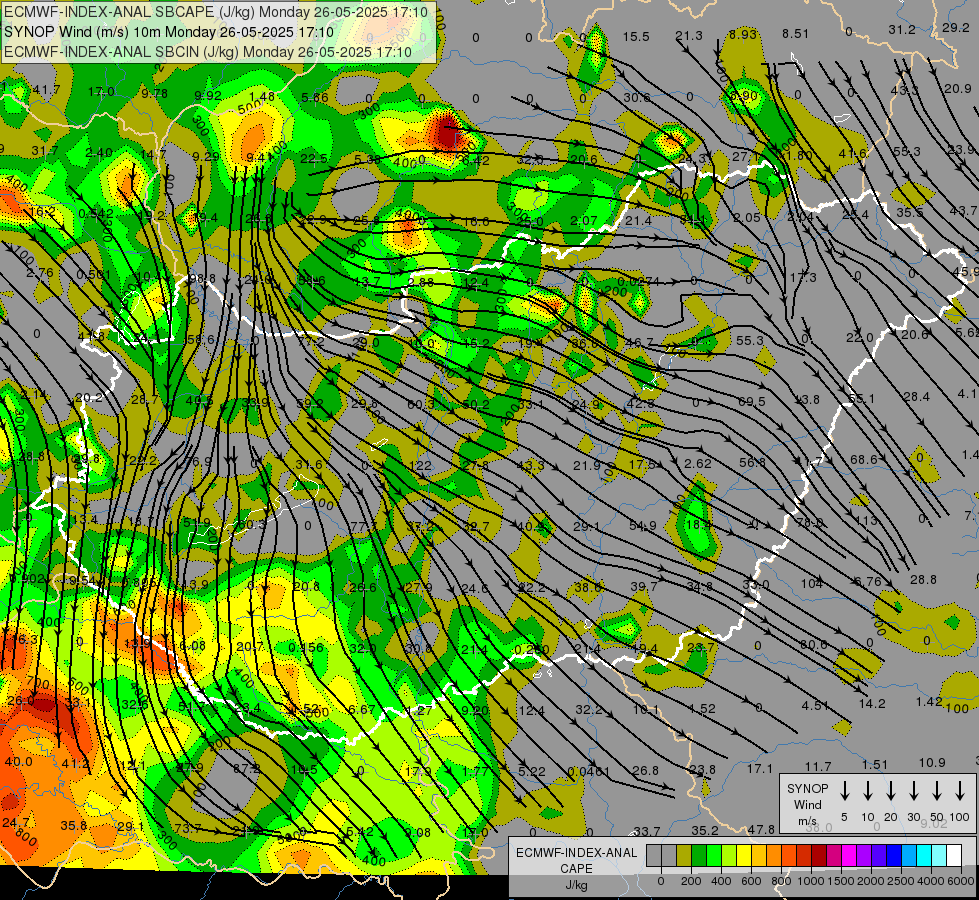Click the 2500 tick label in the CAPE legend
The image size is (979, 900).
point(900,881)
